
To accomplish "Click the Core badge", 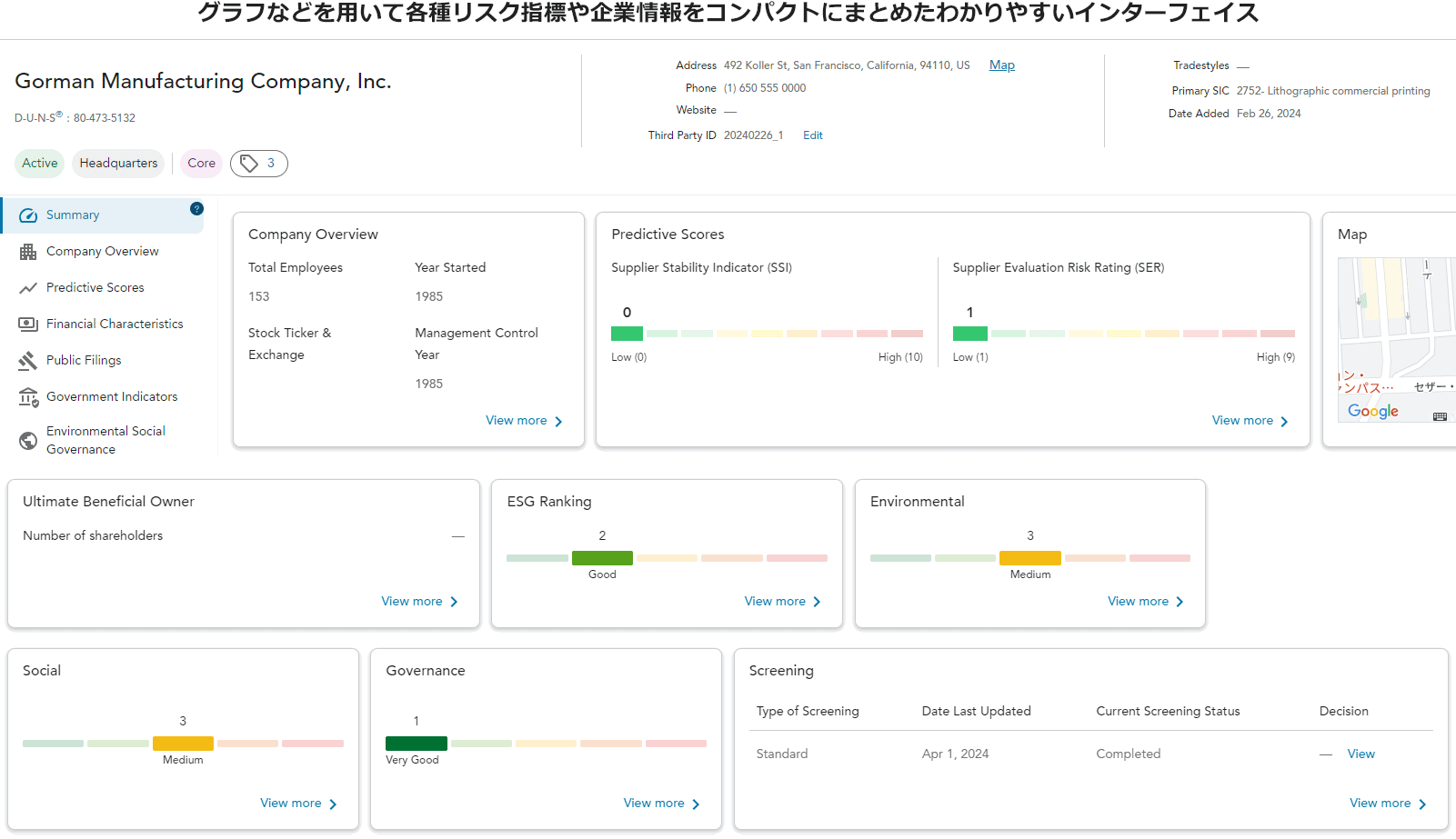I will pos(201,164).
